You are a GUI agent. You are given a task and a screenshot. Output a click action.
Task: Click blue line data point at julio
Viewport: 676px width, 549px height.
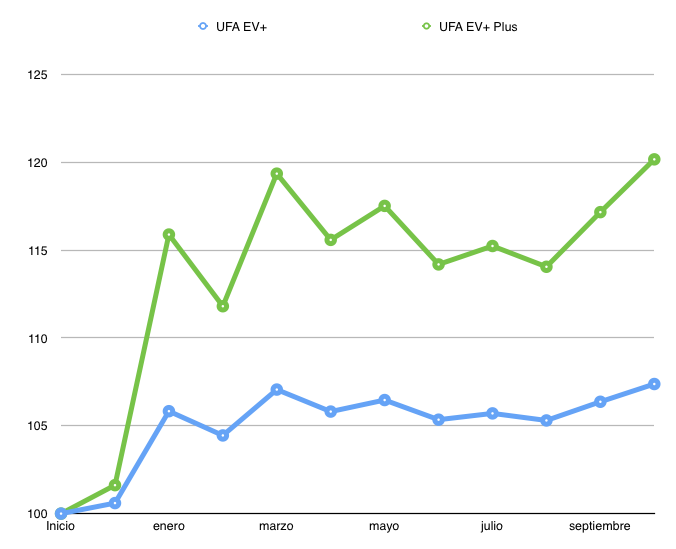(x=492, y=413)
